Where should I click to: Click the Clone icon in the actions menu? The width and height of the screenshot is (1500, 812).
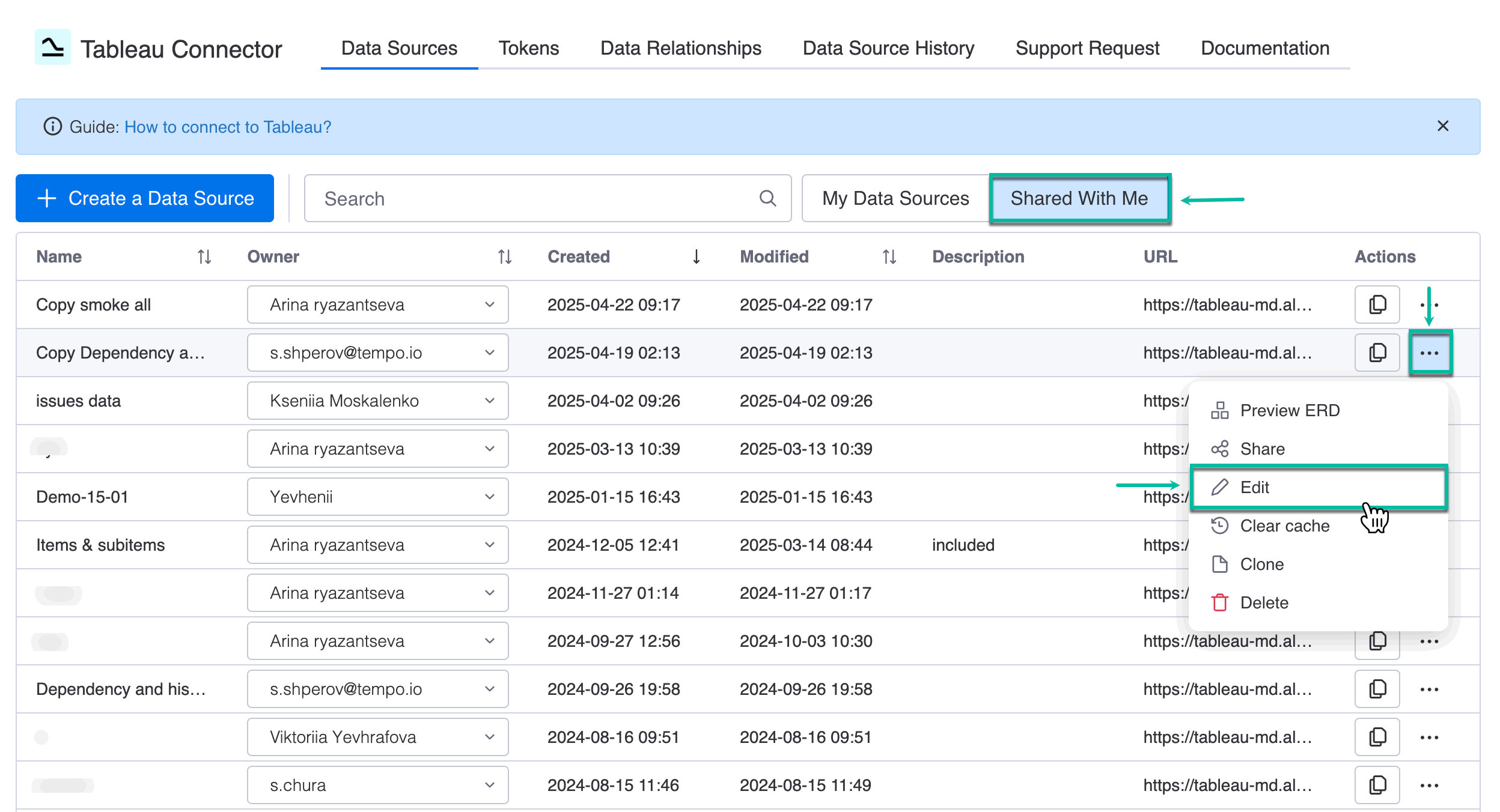(1219, 564)
